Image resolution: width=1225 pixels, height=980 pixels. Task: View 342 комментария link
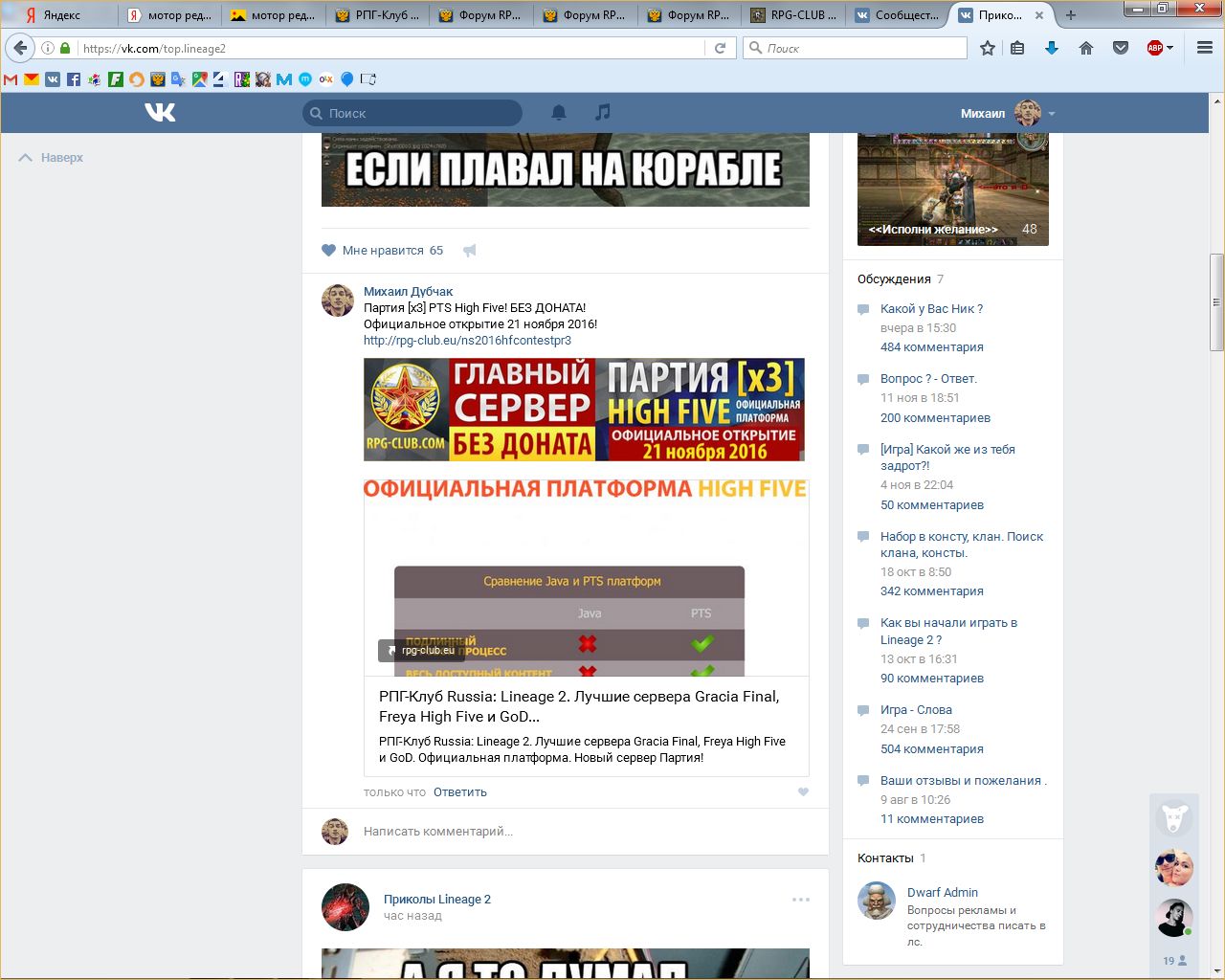932,591
